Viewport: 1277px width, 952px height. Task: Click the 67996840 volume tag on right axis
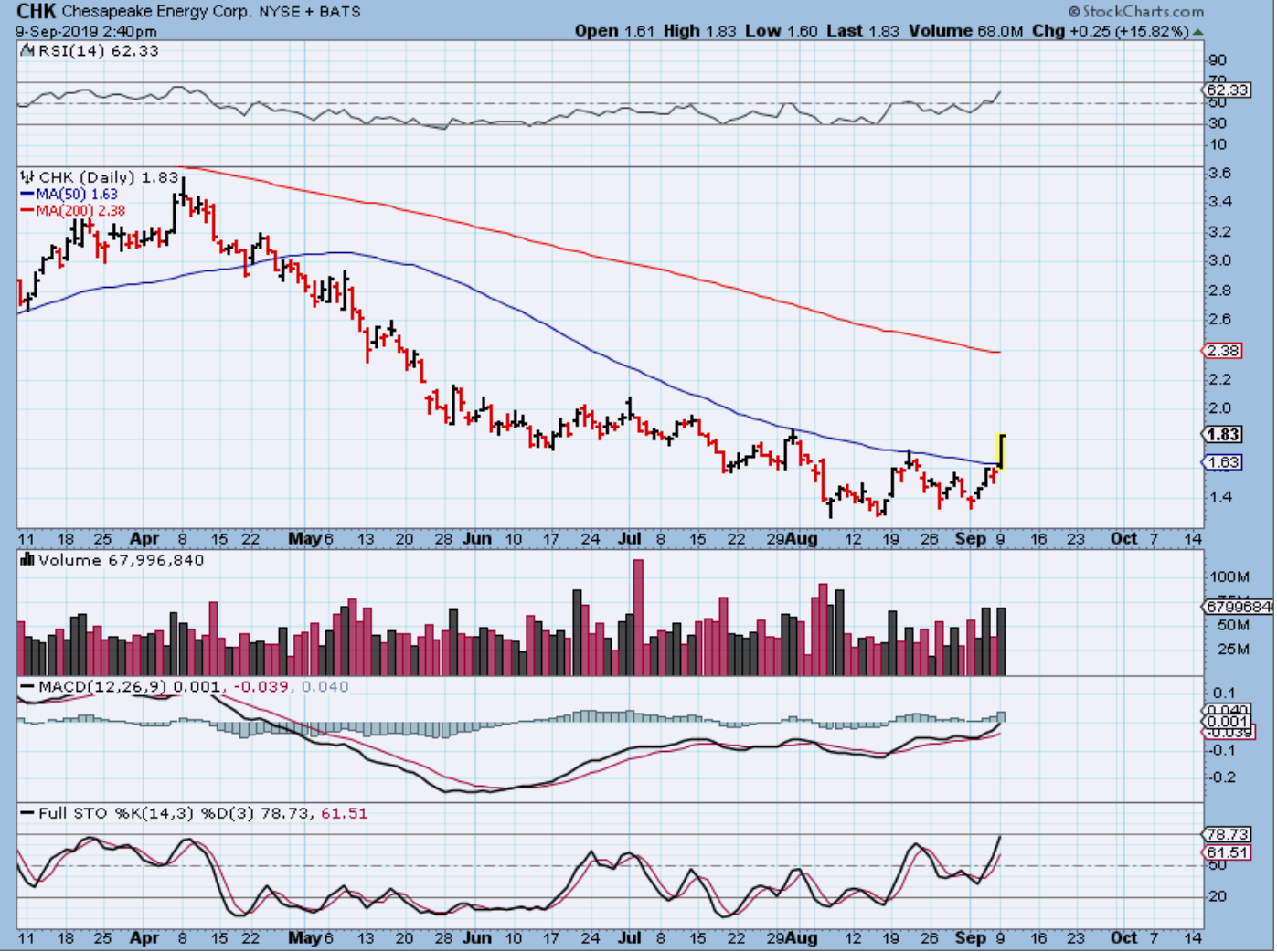pyautogui.click(x=1238, y=607)
